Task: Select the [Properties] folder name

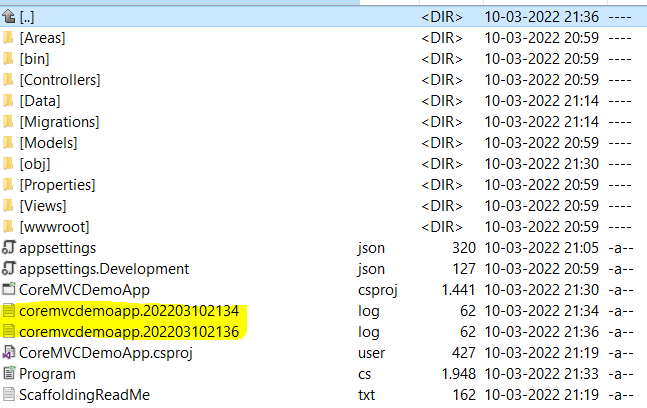Action: 57,185
